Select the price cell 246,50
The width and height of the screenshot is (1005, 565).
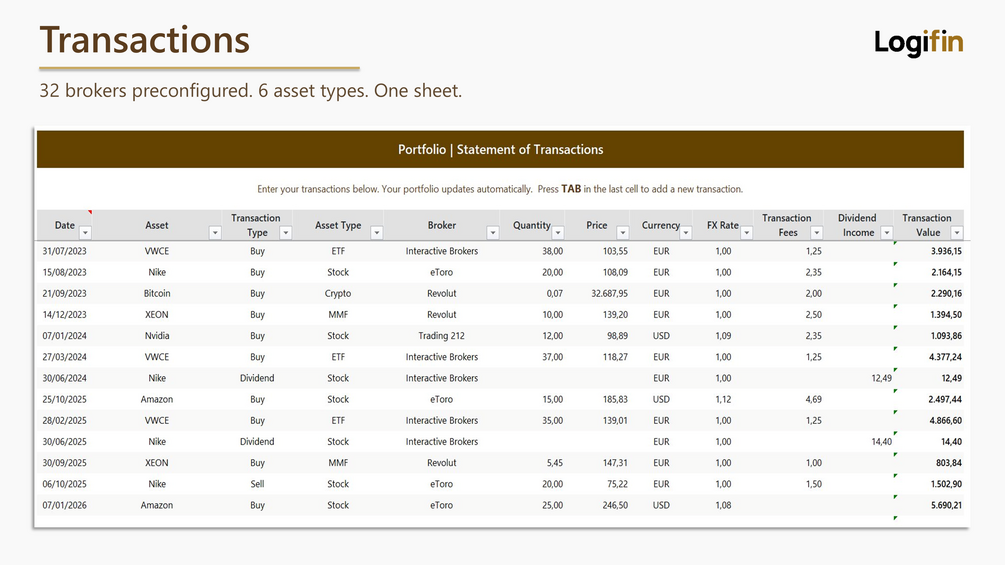615,505
